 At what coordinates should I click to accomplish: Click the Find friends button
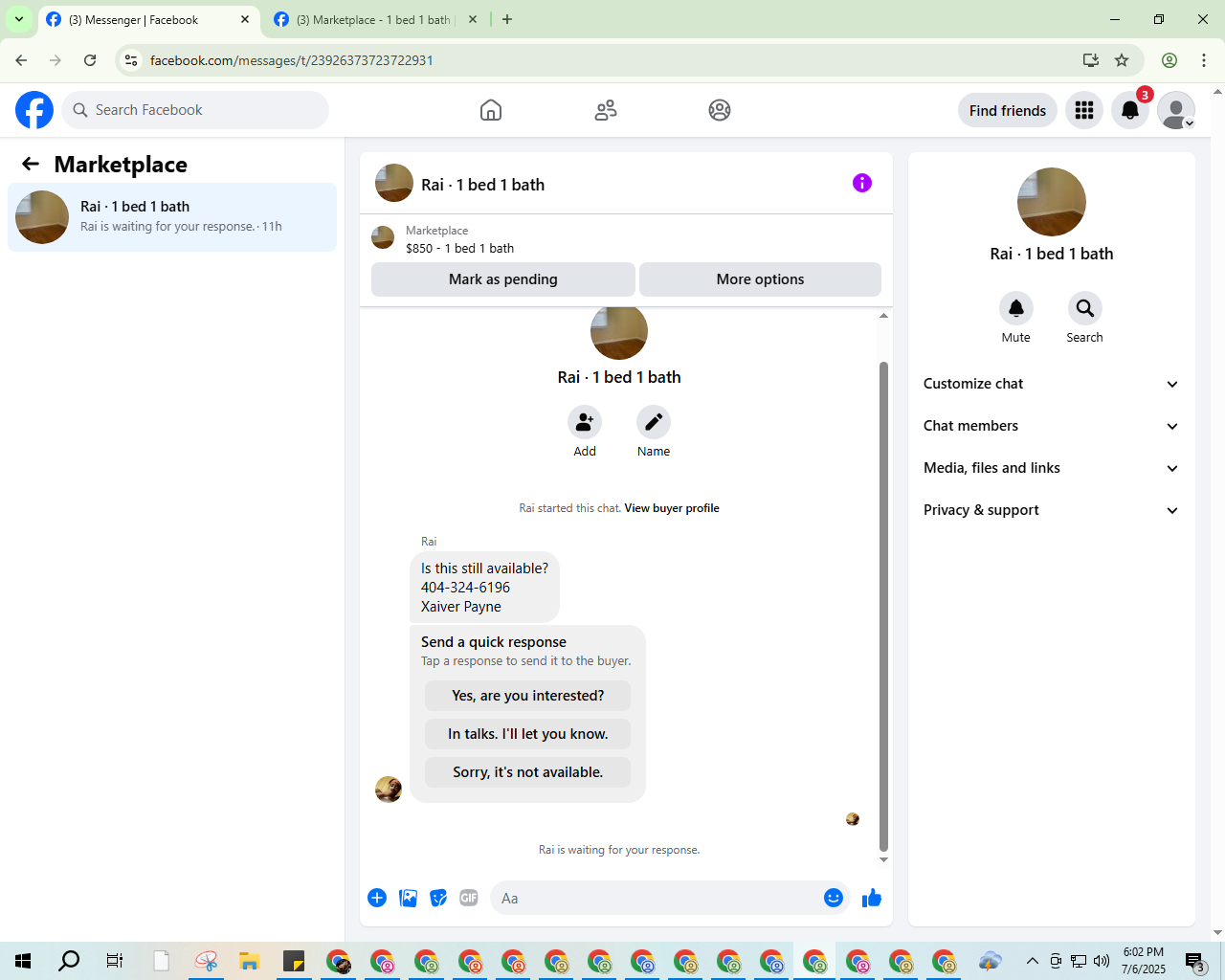point(1008,110)
